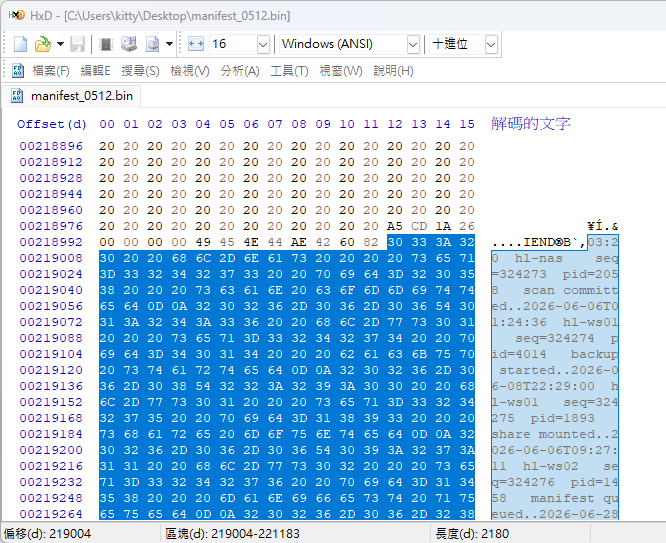This screenshot has width=666, height=543.
Task: Open the 分析(A) menu
Action: pos(240,71)
